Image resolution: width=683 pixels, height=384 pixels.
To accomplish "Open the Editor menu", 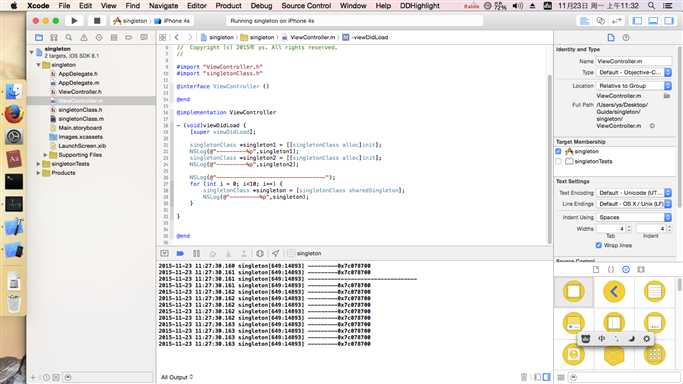I will [196, 6].
